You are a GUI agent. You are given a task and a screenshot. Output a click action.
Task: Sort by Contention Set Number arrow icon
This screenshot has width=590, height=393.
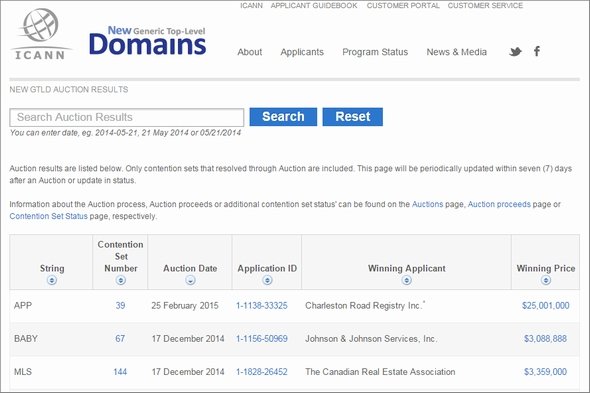120,280
